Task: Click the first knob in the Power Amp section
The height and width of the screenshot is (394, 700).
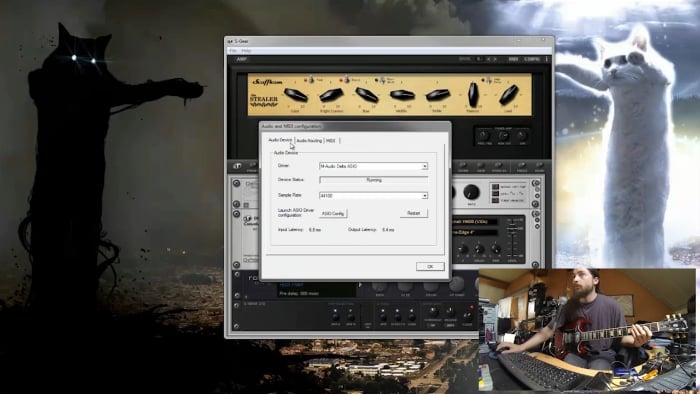Action: click(x=483, y=135)
